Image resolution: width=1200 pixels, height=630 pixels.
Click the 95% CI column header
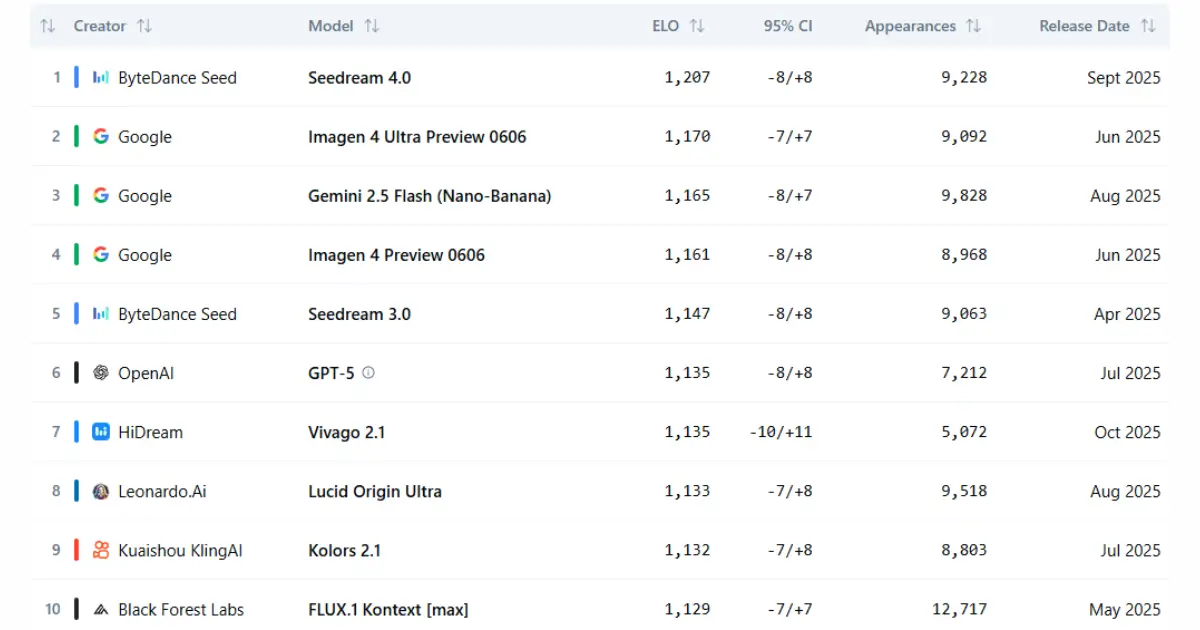click(x=788, y=26)
